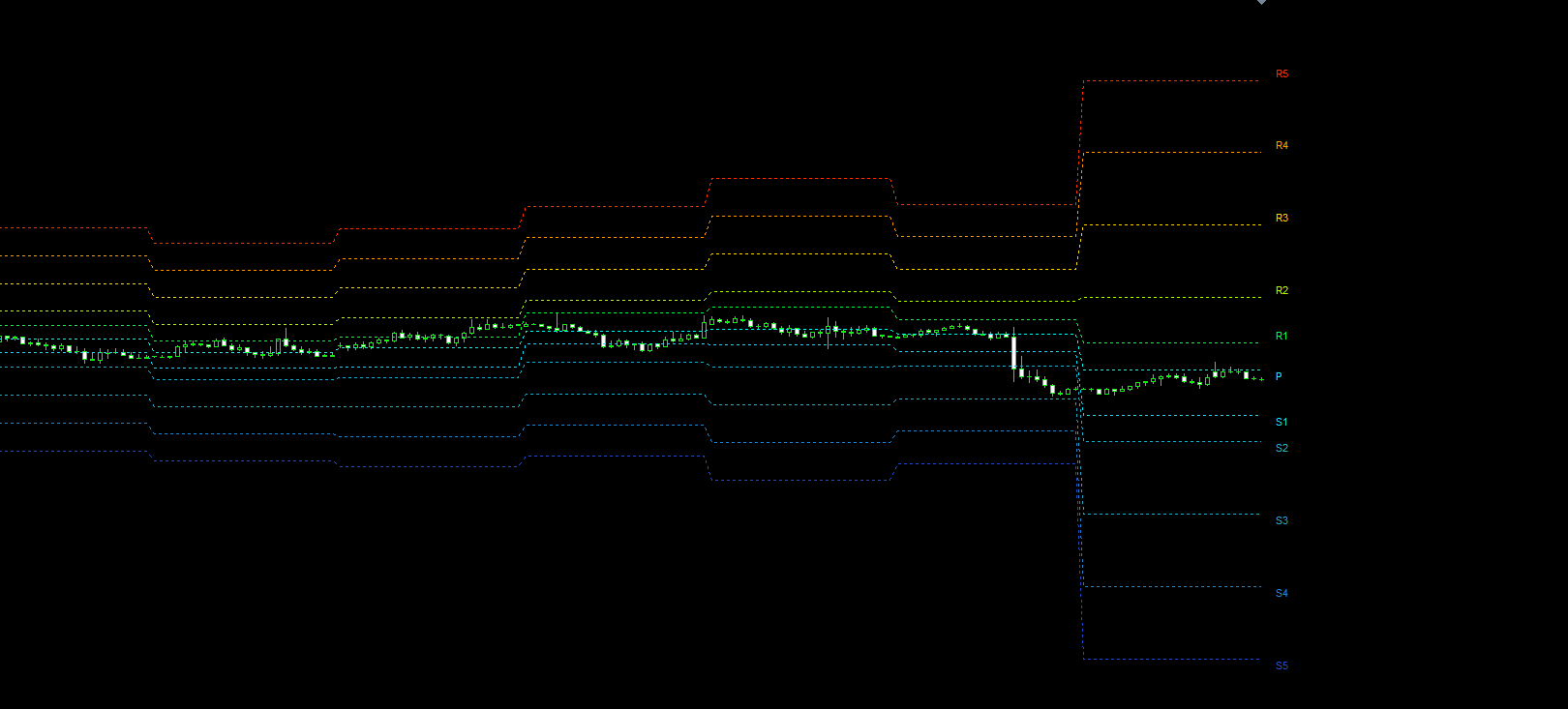Select the dashed line beside the S5 label

pos(1171,659)
